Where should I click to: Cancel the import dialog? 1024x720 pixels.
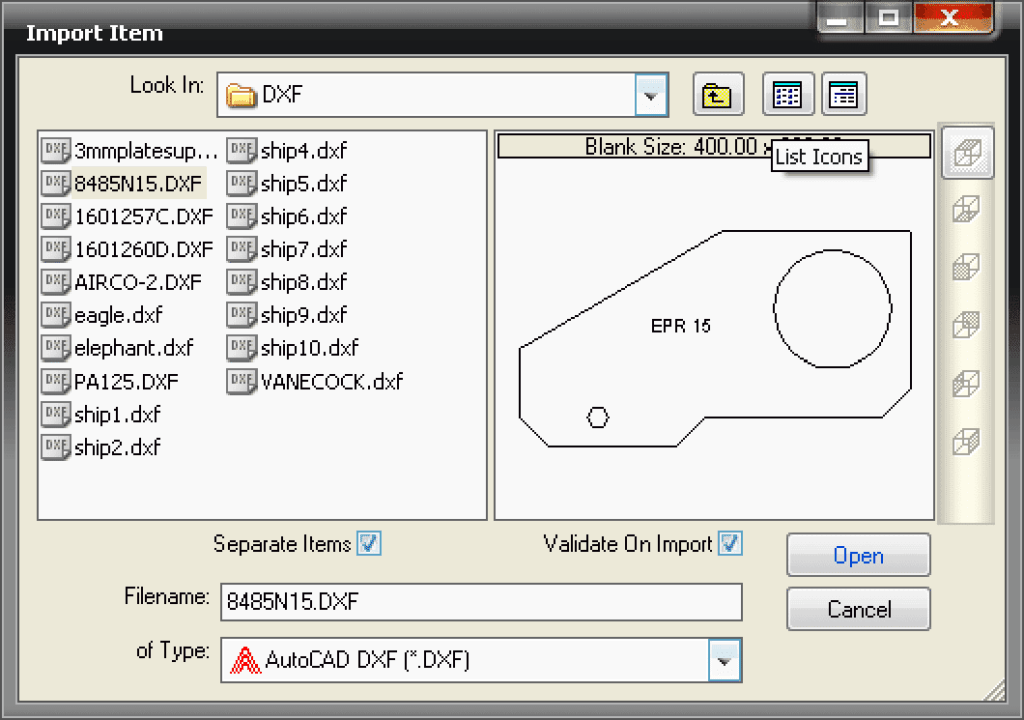(x=858, y=609)
